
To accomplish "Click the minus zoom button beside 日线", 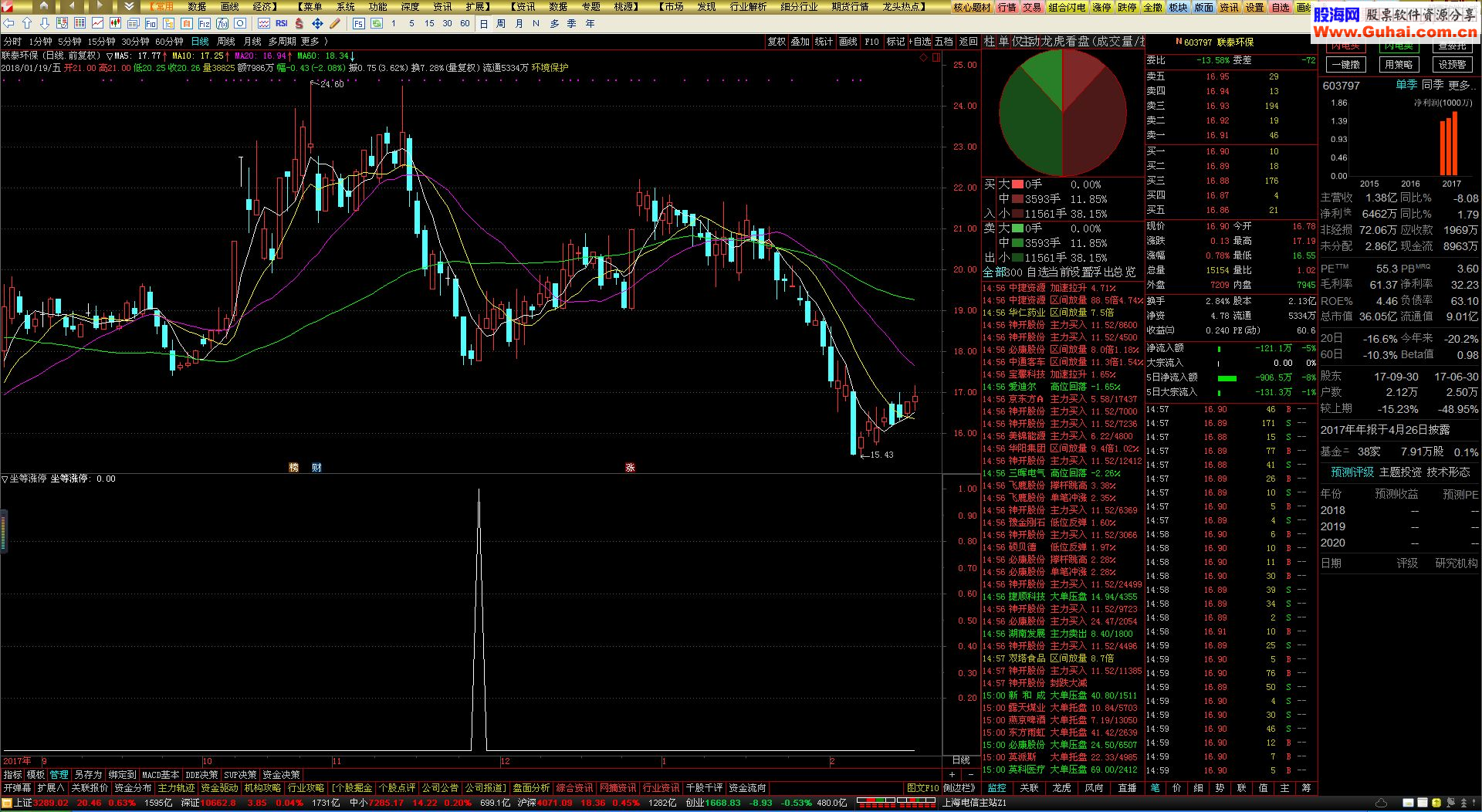I will point(970,774).
